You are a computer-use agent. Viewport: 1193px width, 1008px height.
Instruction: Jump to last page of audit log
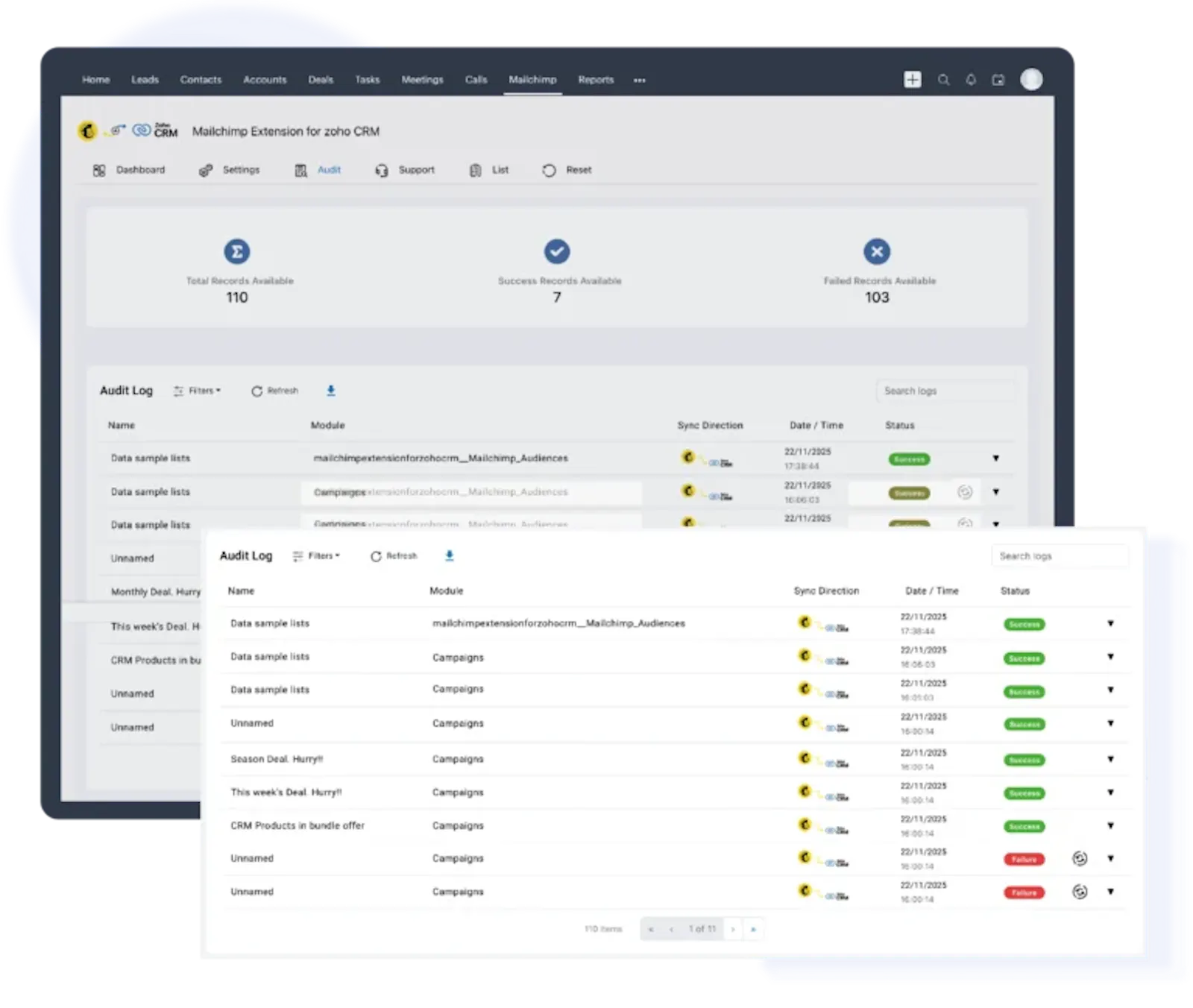[x=753, y=929]
